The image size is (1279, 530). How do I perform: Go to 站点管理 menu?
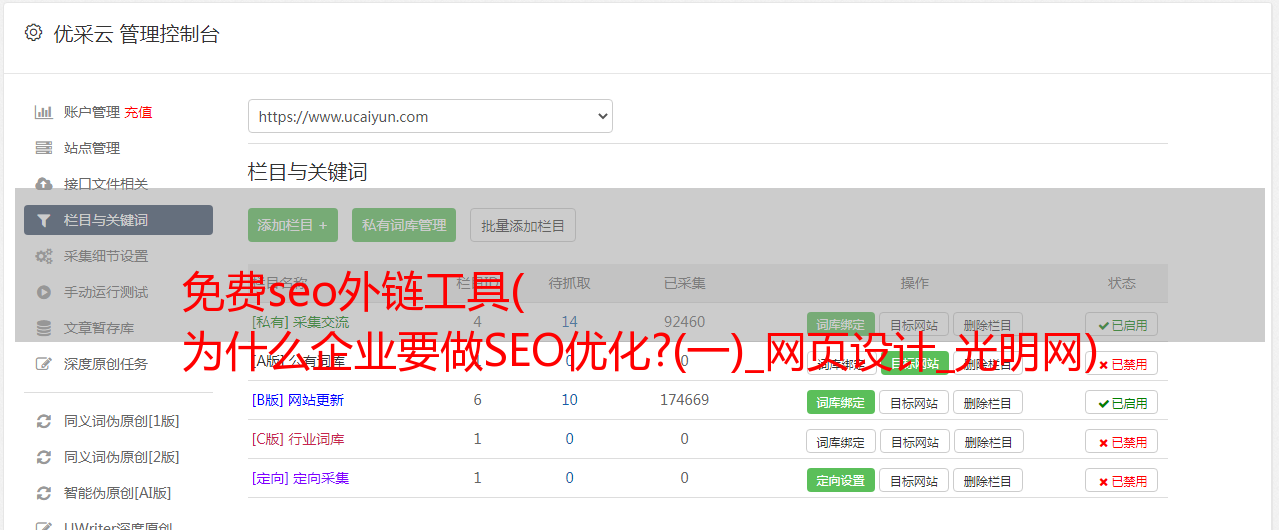click(92, 148)
